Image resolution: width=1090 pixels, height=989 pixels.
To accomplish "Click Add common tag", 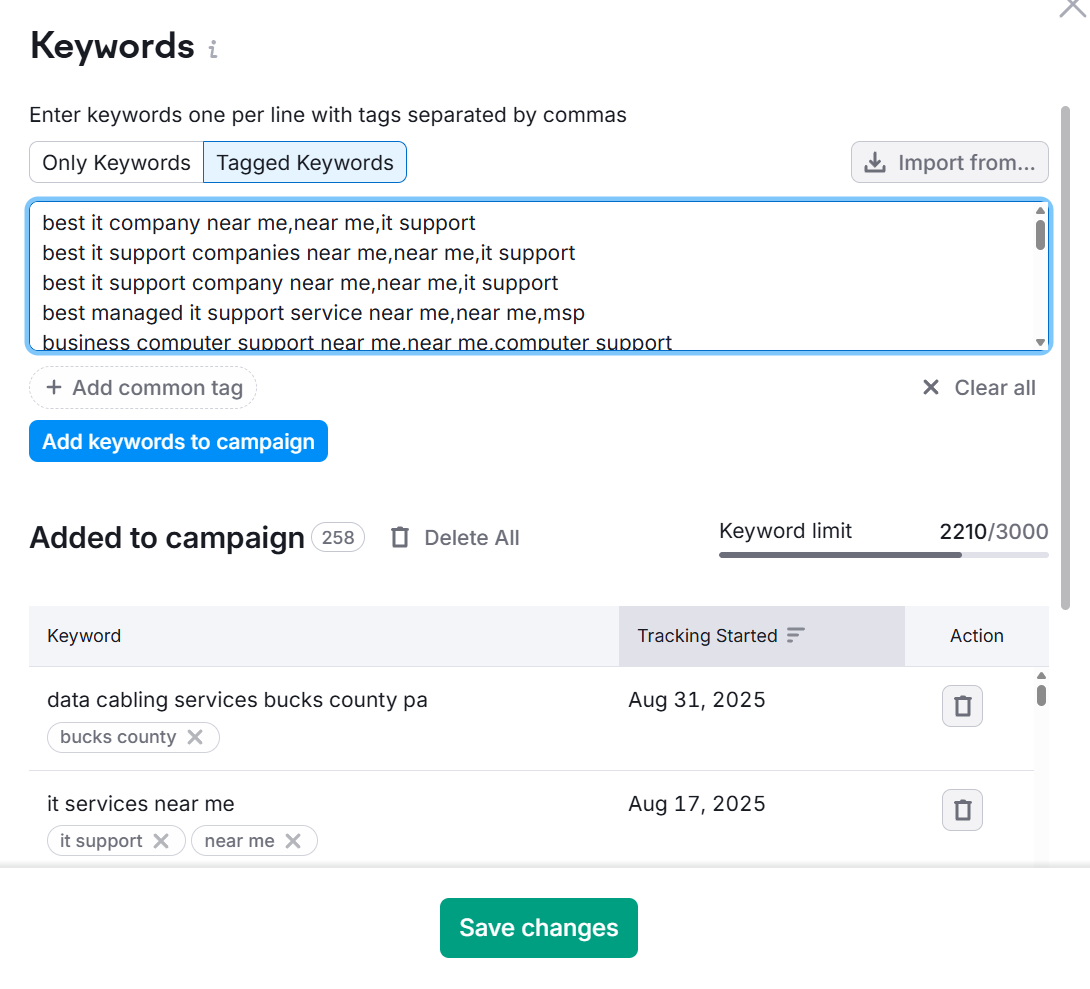I will tap(143, 388).
